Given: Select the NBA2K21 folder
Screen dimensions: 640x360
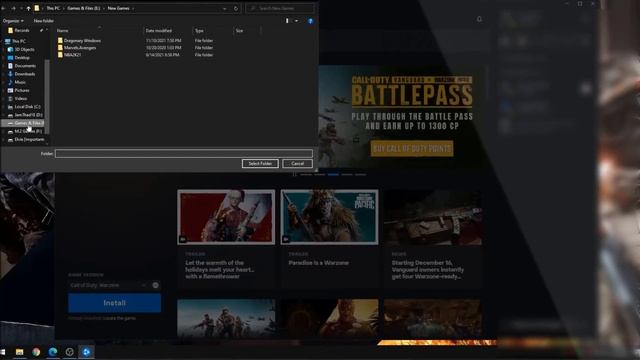Looking at the screenshot, I should 72,55.
